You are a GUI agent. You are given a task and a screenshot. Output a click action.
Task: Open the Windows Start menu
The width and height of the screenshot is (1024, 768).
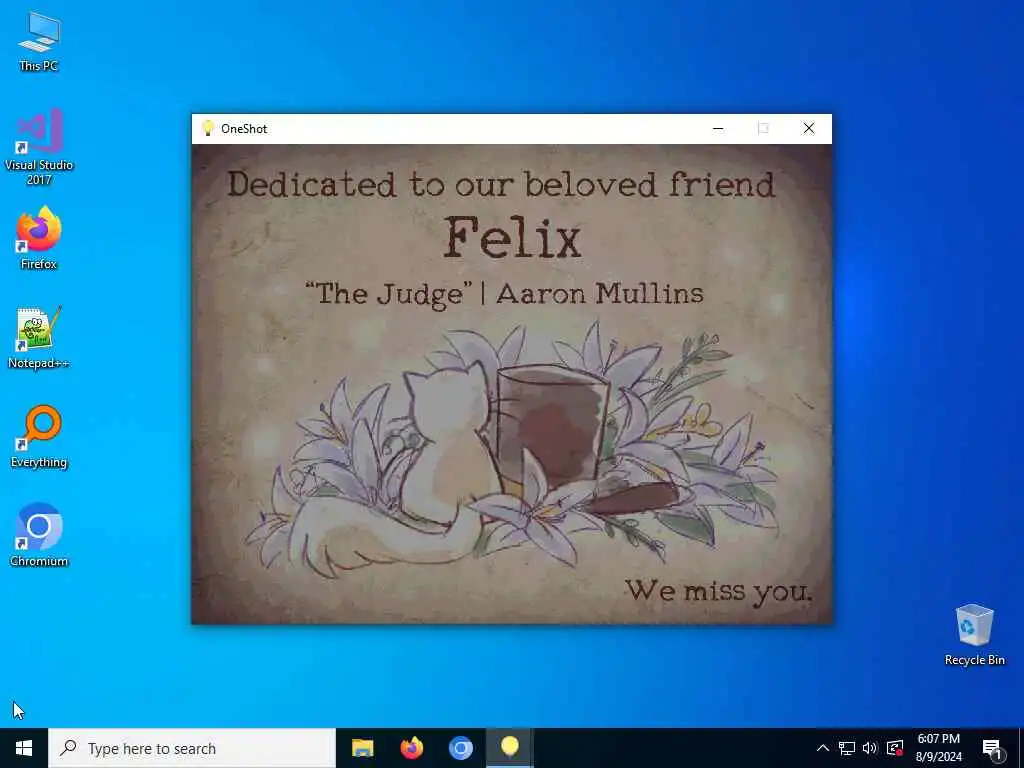(x=24, y=748)
